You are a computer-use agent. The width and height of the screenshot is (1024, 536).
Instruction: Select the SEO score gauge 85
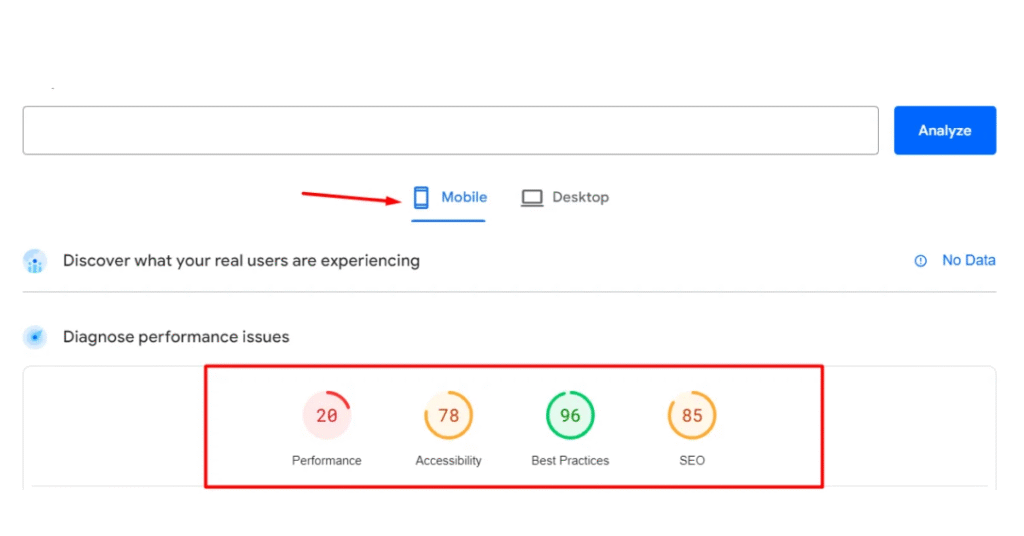[692, 415]
